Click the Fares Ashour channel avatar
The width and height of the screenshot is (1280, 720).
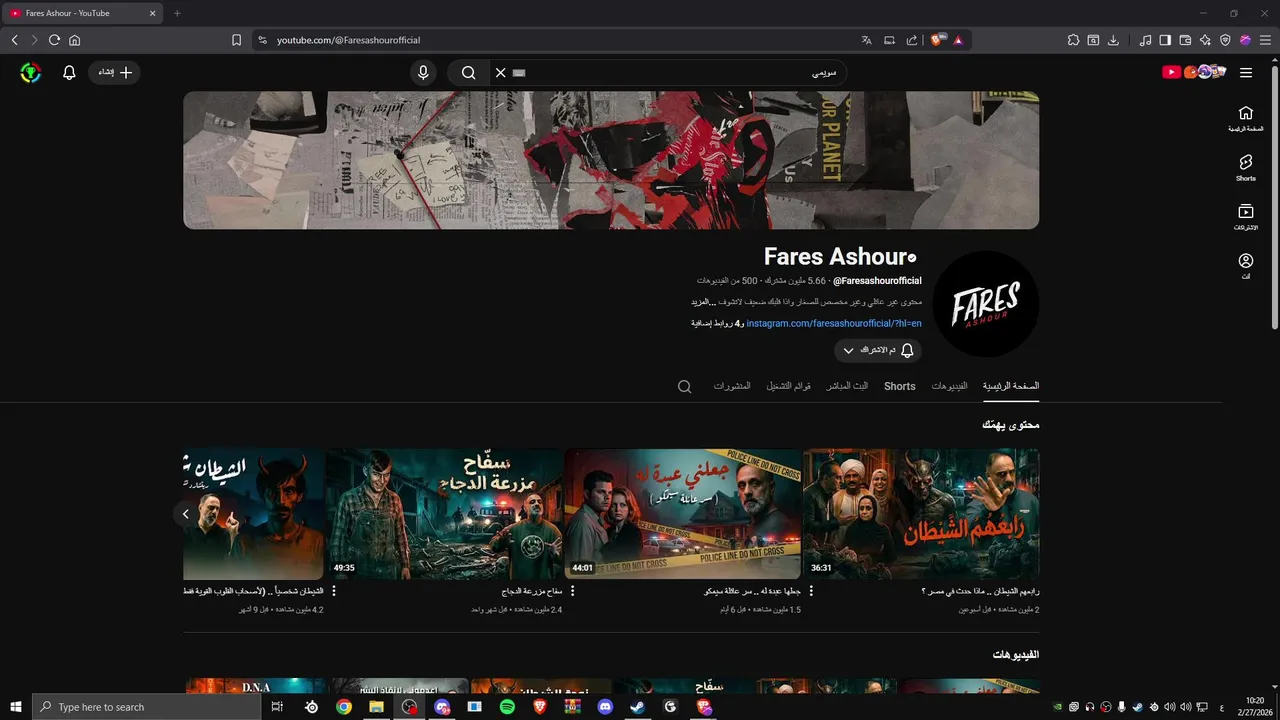[985, 304]
